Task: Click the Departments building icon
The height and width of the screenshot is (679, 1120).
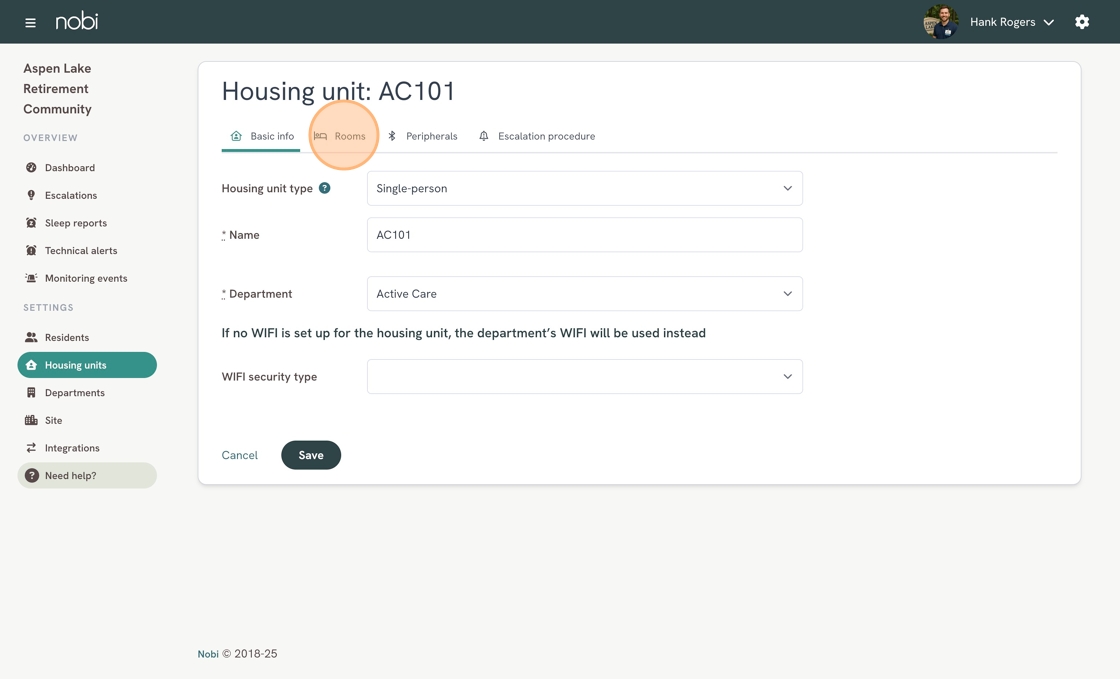Action: tap(31, 393)
